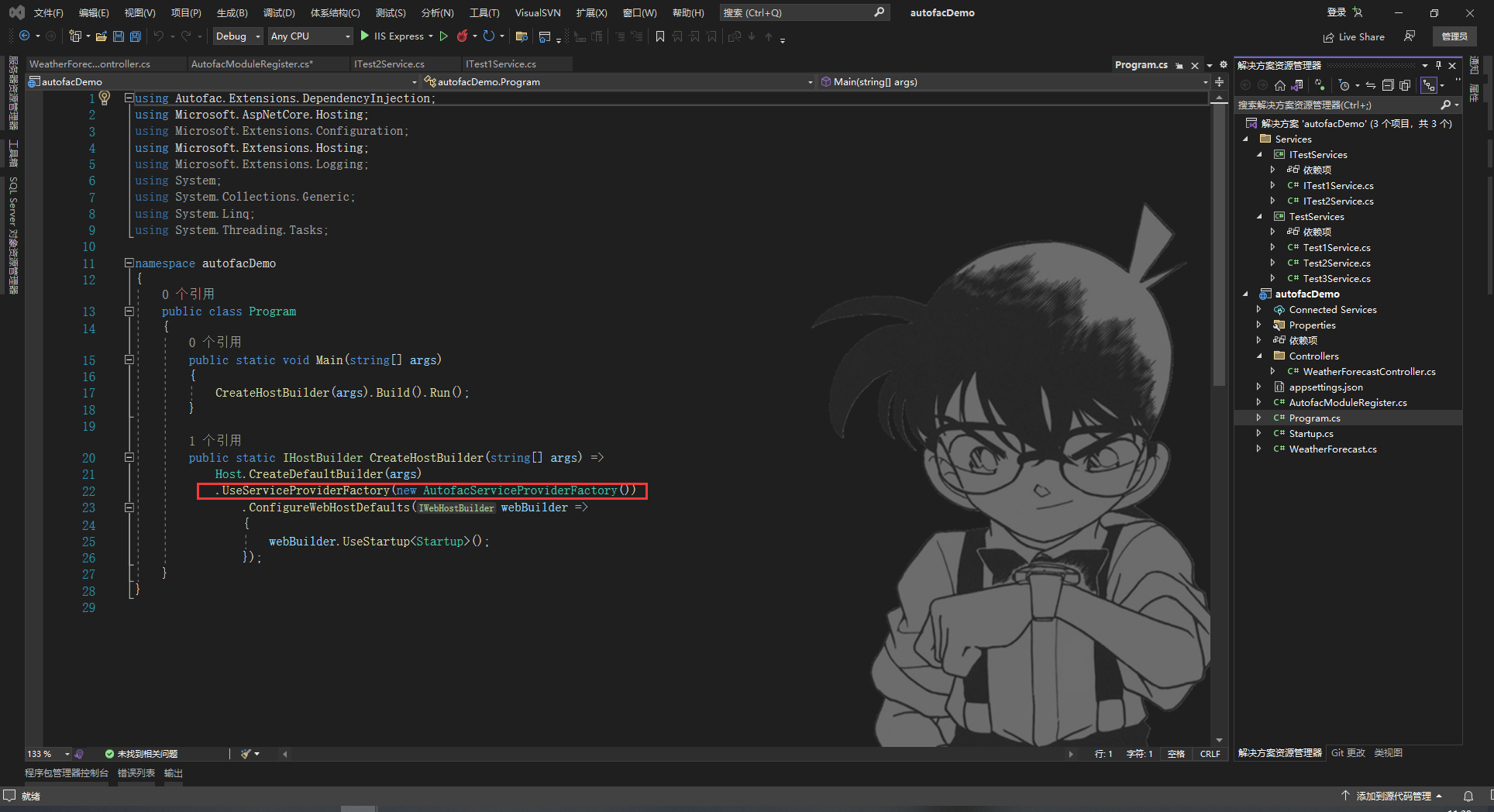Image resolution: width=1494 pixels, height=812 pixels.
Task: Open the Main(string[] args) member dropdown
Action: (x=1014, y=81)
